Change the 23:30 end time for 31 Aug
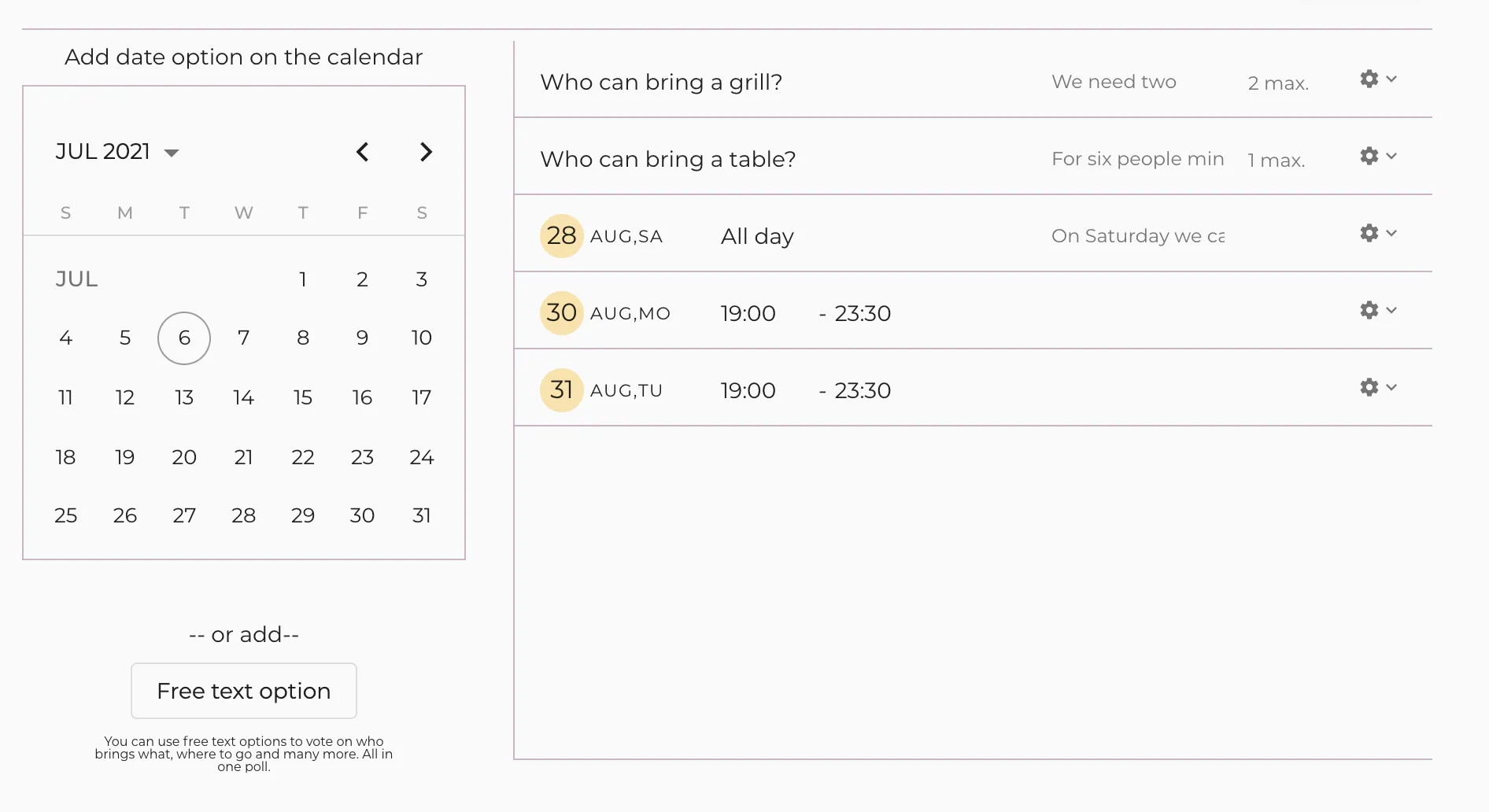1489x812 pixels. (x=863, y=390)
